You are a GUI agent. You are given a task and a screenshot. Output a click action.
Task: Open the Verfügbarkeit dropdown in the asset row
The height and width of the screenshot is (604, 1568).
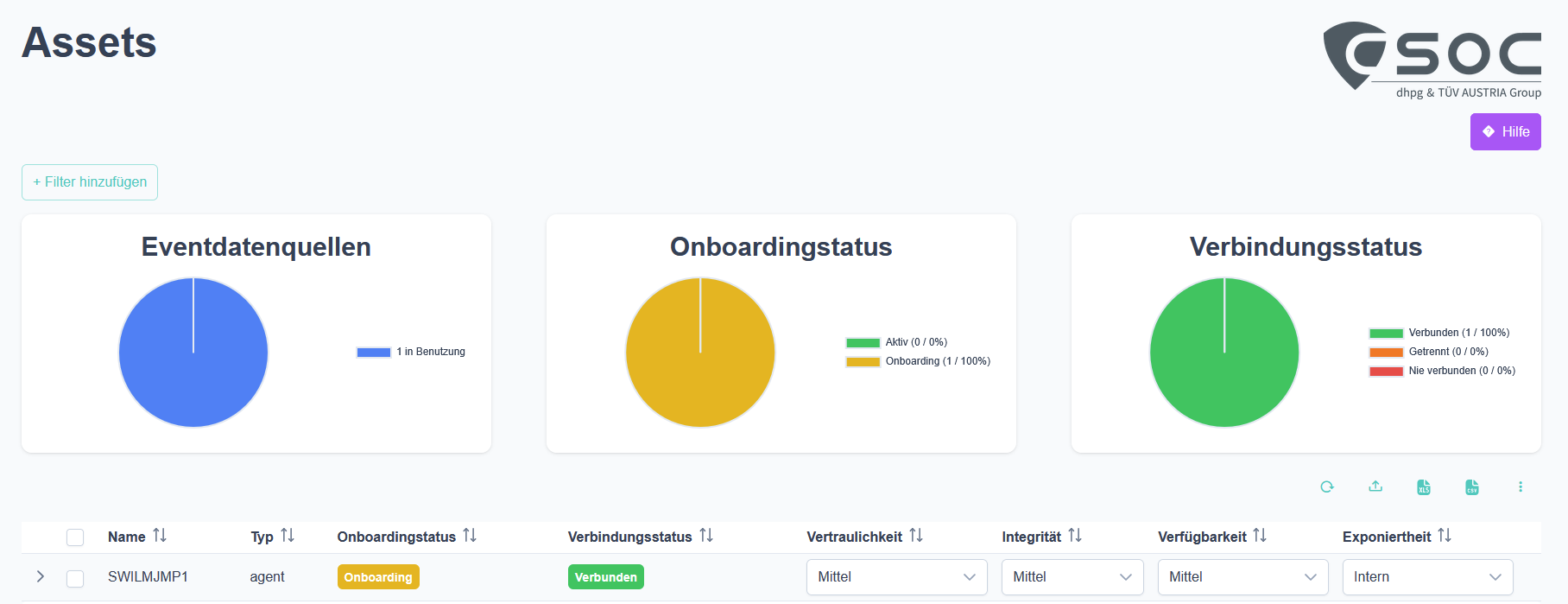coord(1242,577)
